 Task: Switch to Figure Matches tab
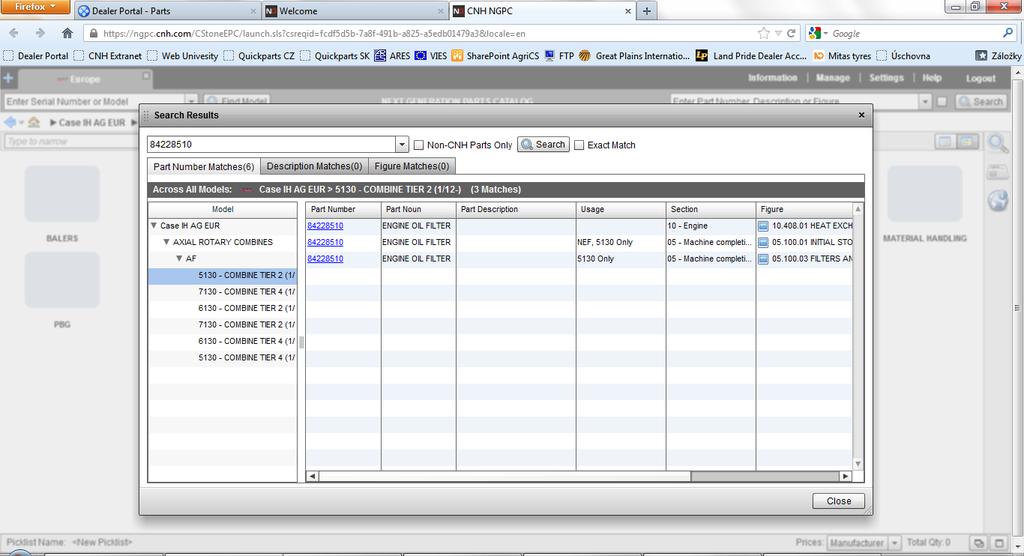(x=411, y=166)
